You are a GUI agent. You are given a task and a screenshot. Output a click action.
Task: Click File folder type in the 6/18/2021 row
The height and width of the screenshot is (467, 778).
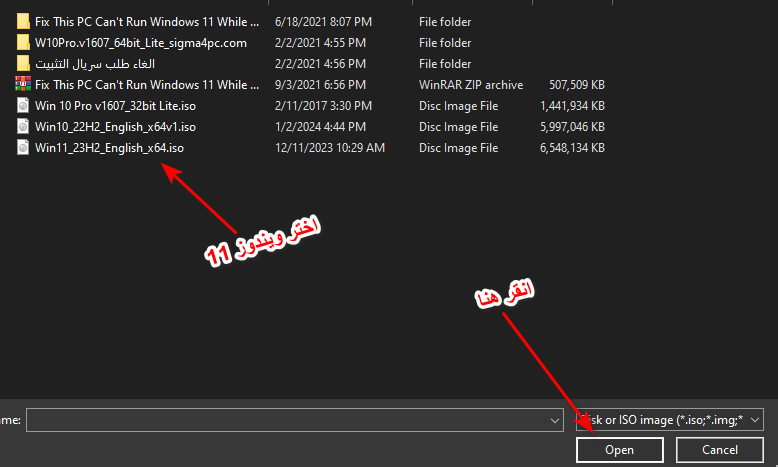click(x=445, y=22)
